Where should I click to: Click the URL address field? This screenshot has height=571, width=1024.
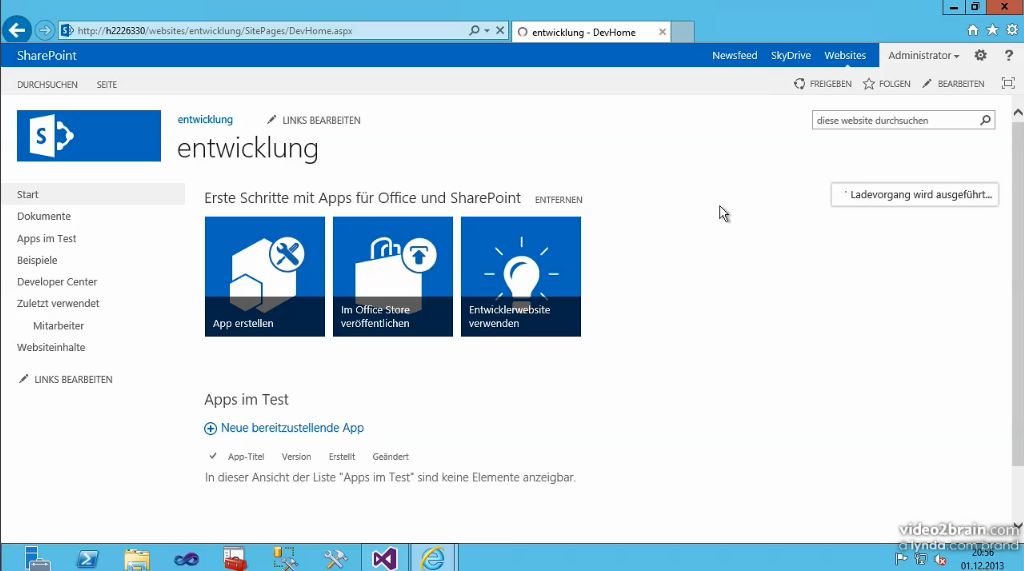click(271, 31)
